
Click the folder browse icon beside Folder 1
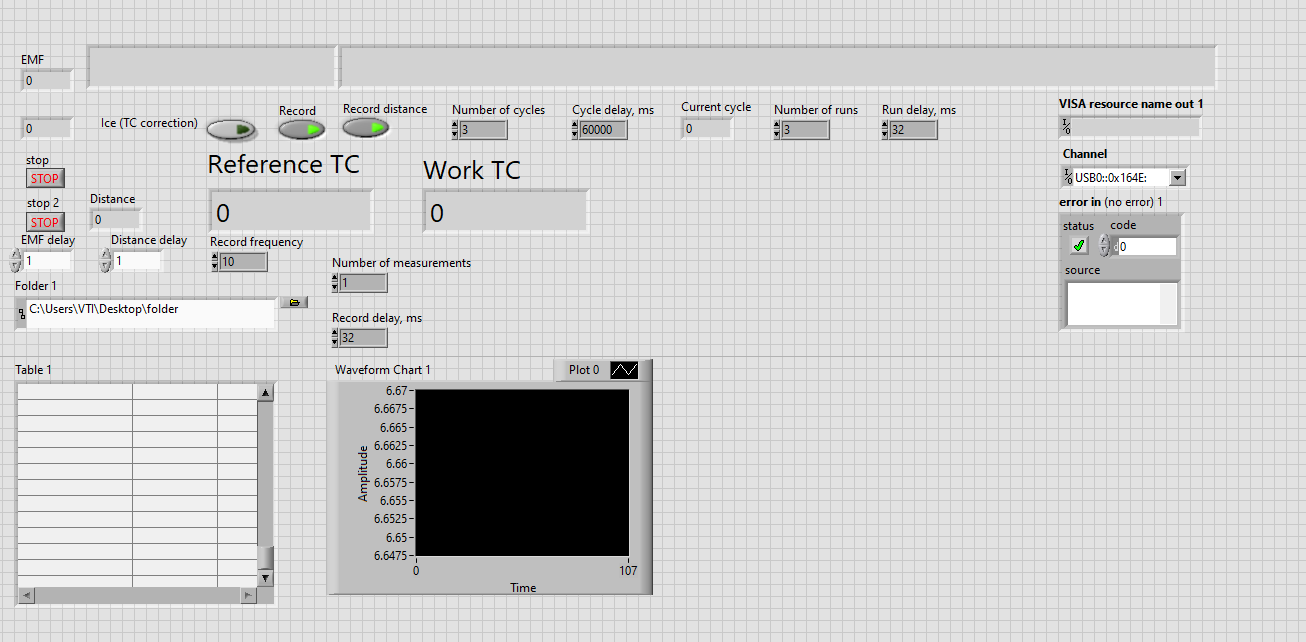click(293, 302)
